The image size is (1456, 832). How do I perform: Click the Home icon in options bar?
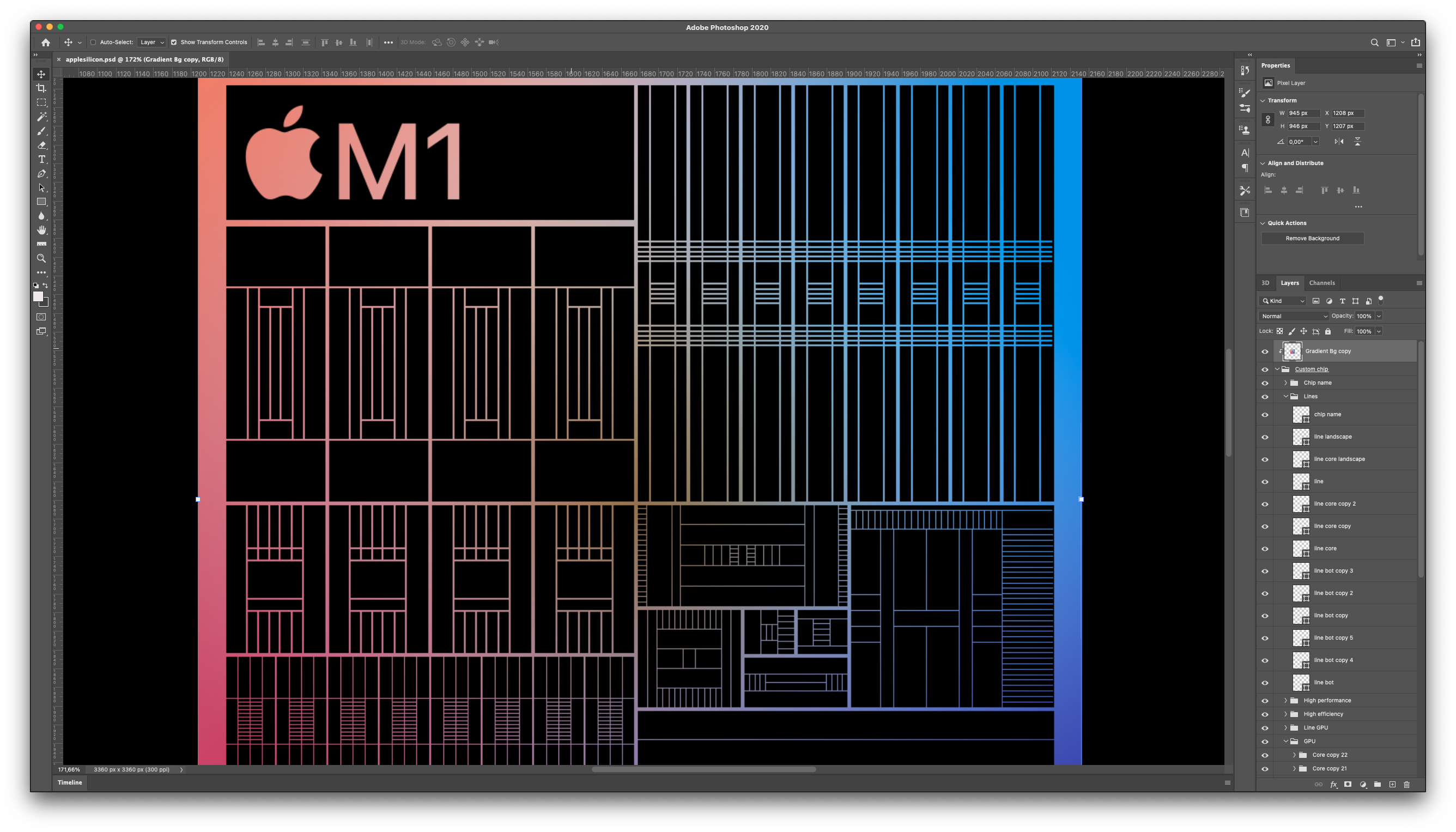(46, 42)
